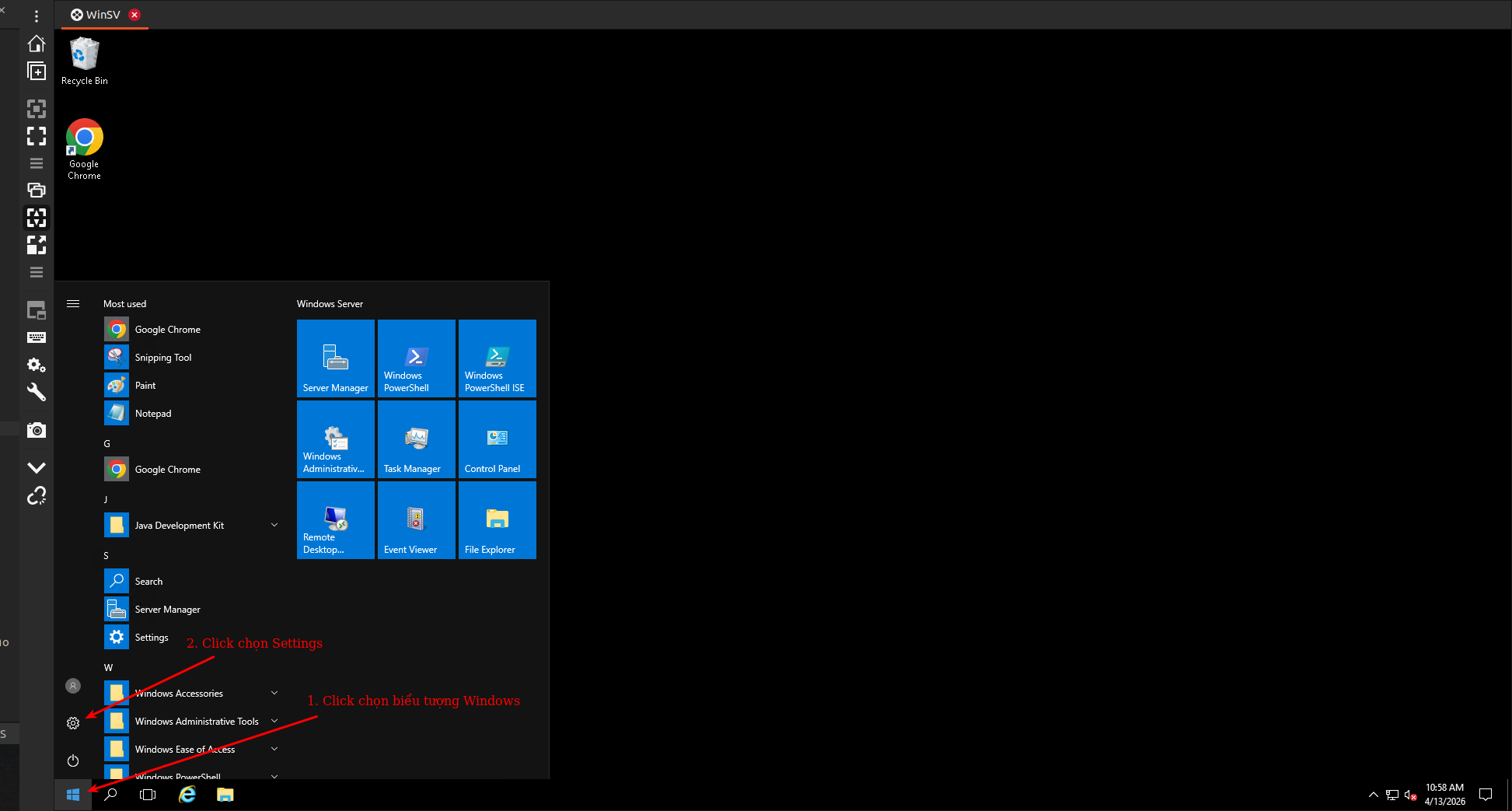Open Task View from the taskbar
1512x811 pixels.
click(x=148, y=795)
